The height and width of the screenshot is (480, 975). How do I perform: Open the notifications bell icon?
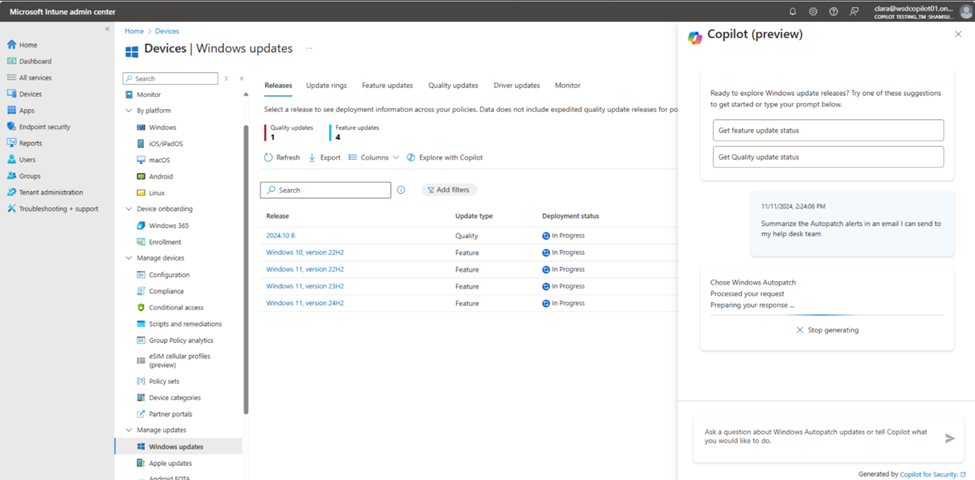tap(792, 11)
